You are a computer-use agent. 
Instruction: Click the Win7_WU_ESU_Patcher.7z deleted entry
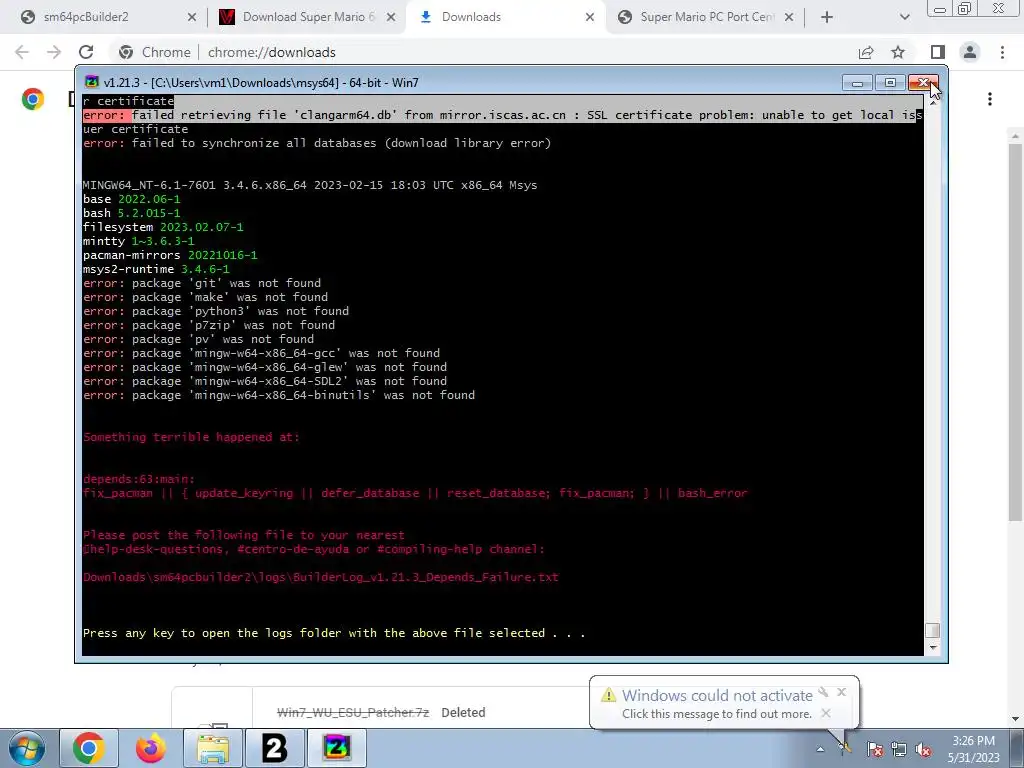tap(353, 712)
